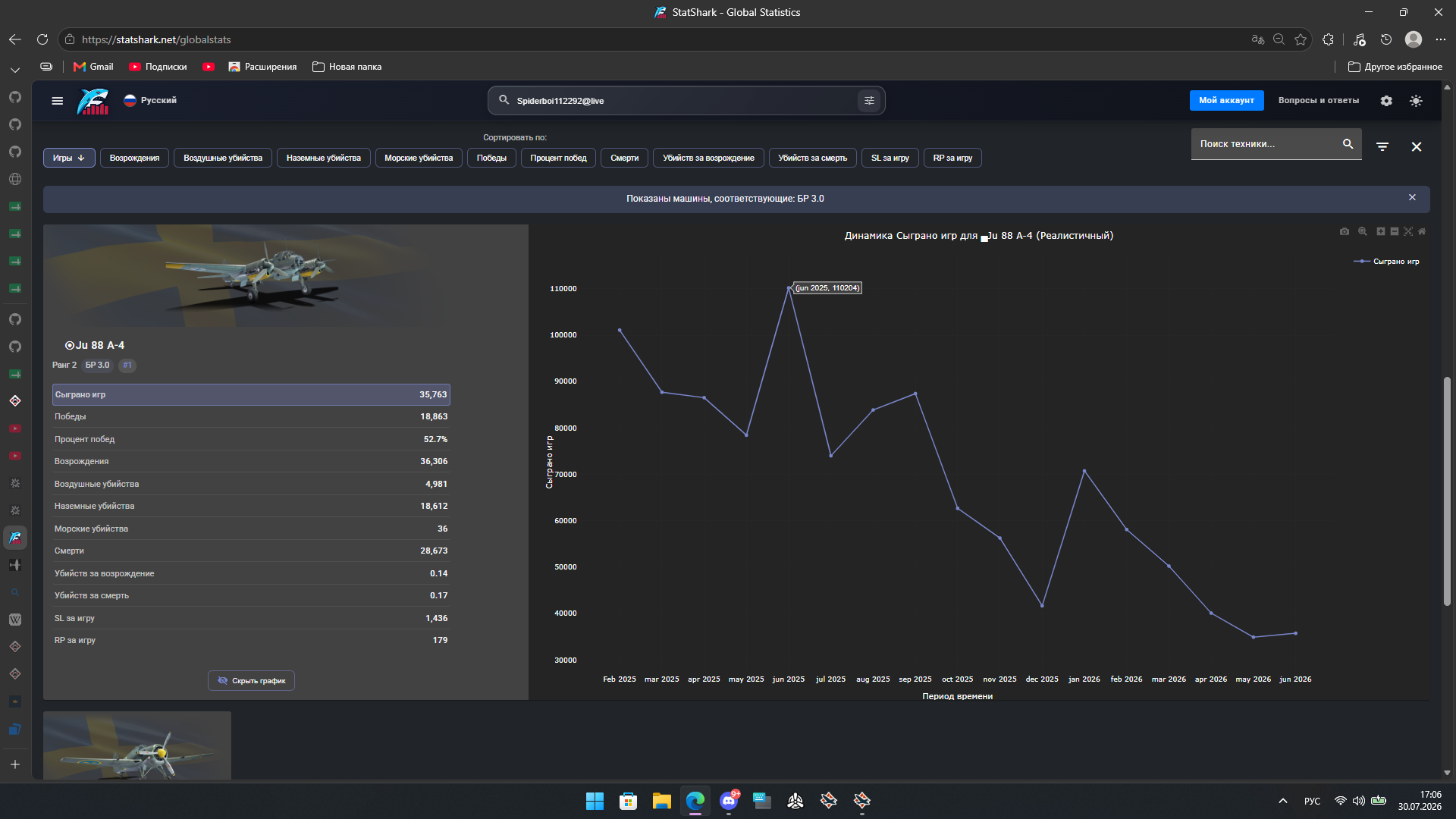Zoom out of the chart with minus

pyautogui.click(x=1395, y=232)
